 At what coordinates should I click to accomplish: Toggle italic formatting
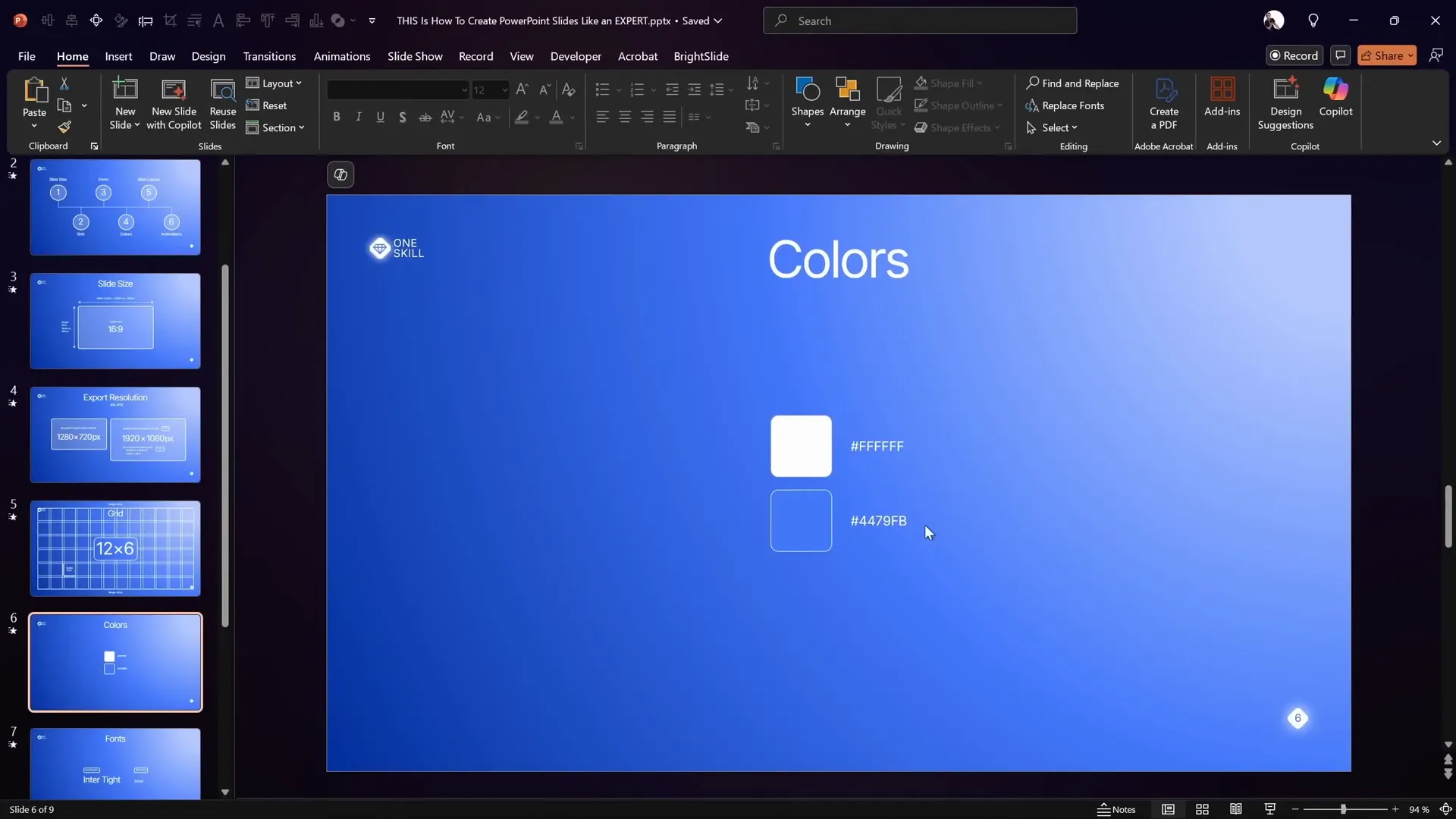click(358, 117)
